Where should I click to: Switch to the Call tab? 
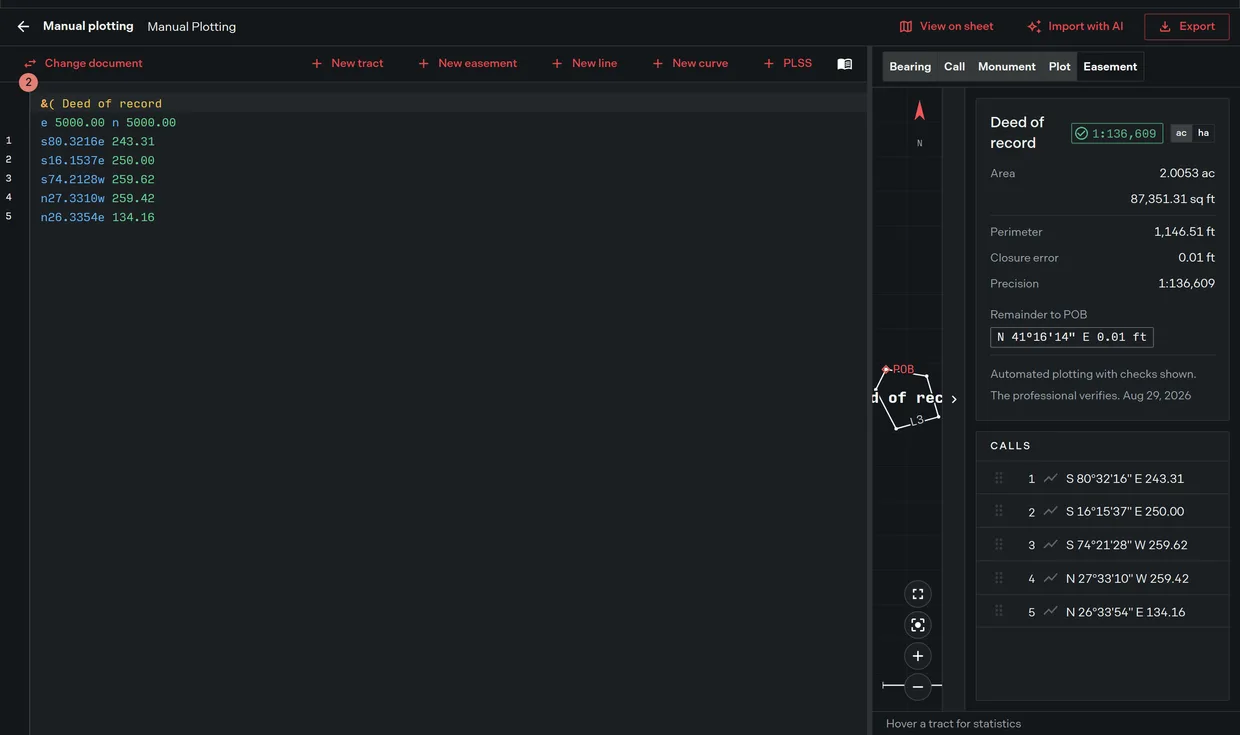coord(955,67)
